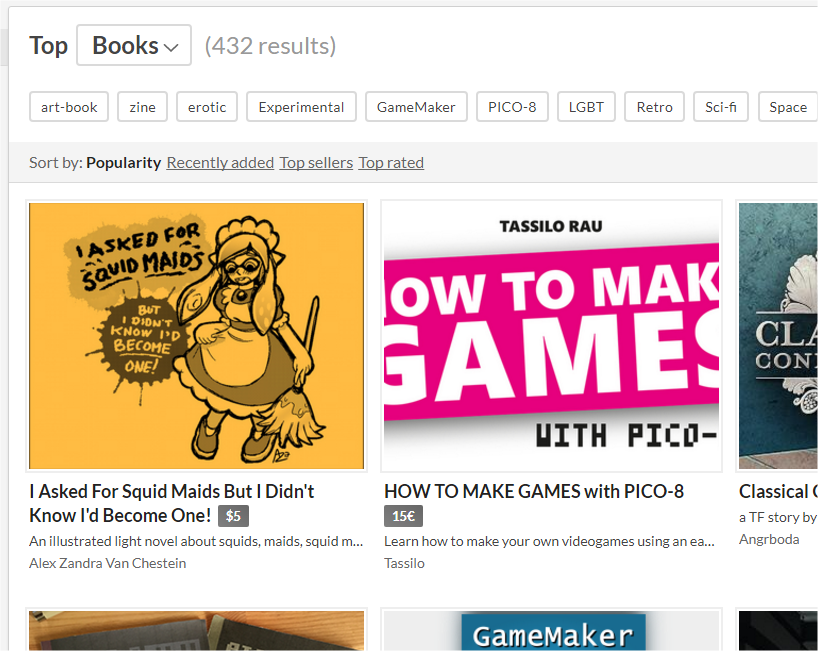The image size is (818, 651).
Task: Click the 15€ price badge
Action: 403,516
